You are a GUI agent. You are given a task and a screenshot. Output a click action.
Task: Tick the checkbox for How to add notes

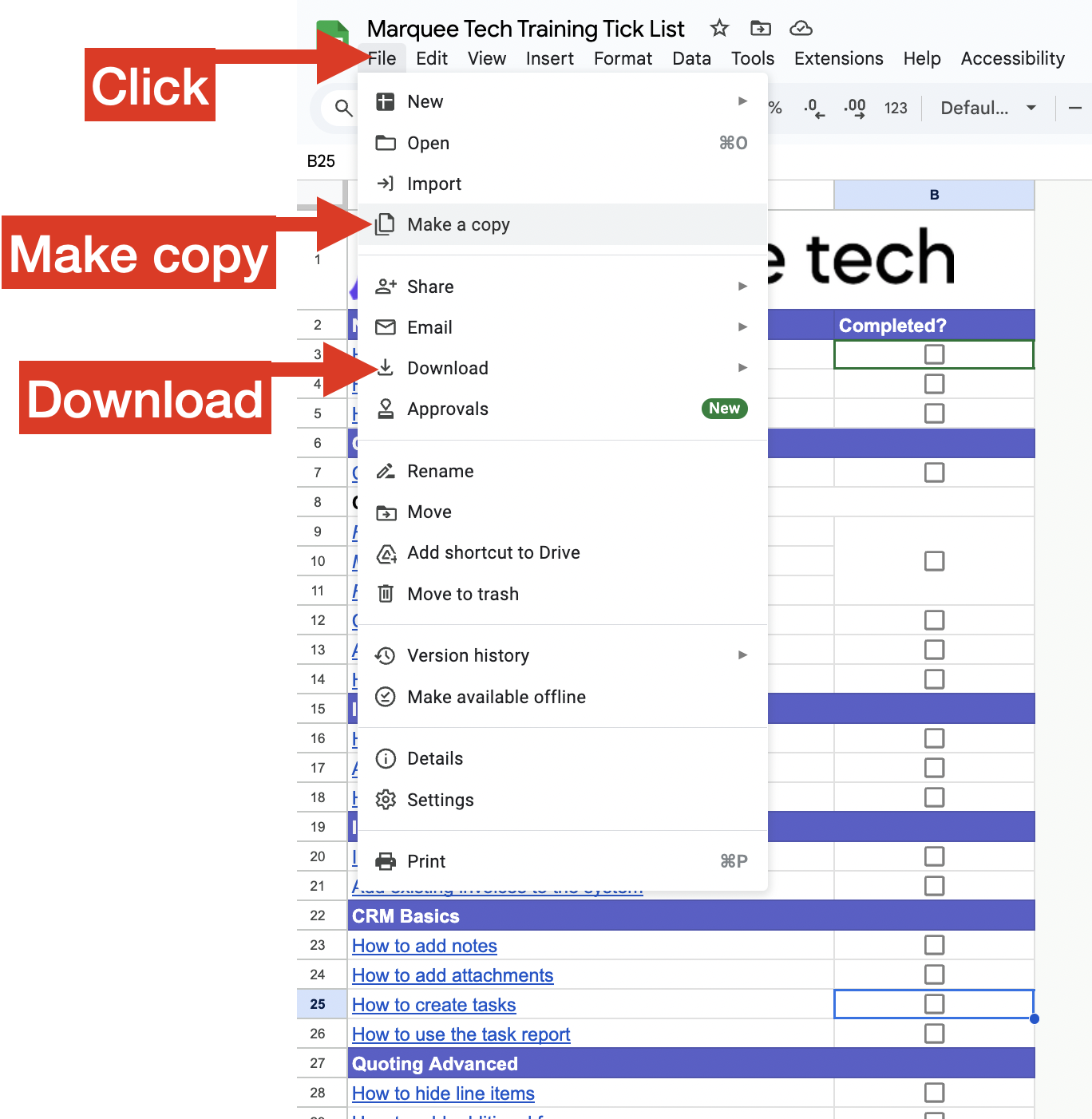coord(934,945)
